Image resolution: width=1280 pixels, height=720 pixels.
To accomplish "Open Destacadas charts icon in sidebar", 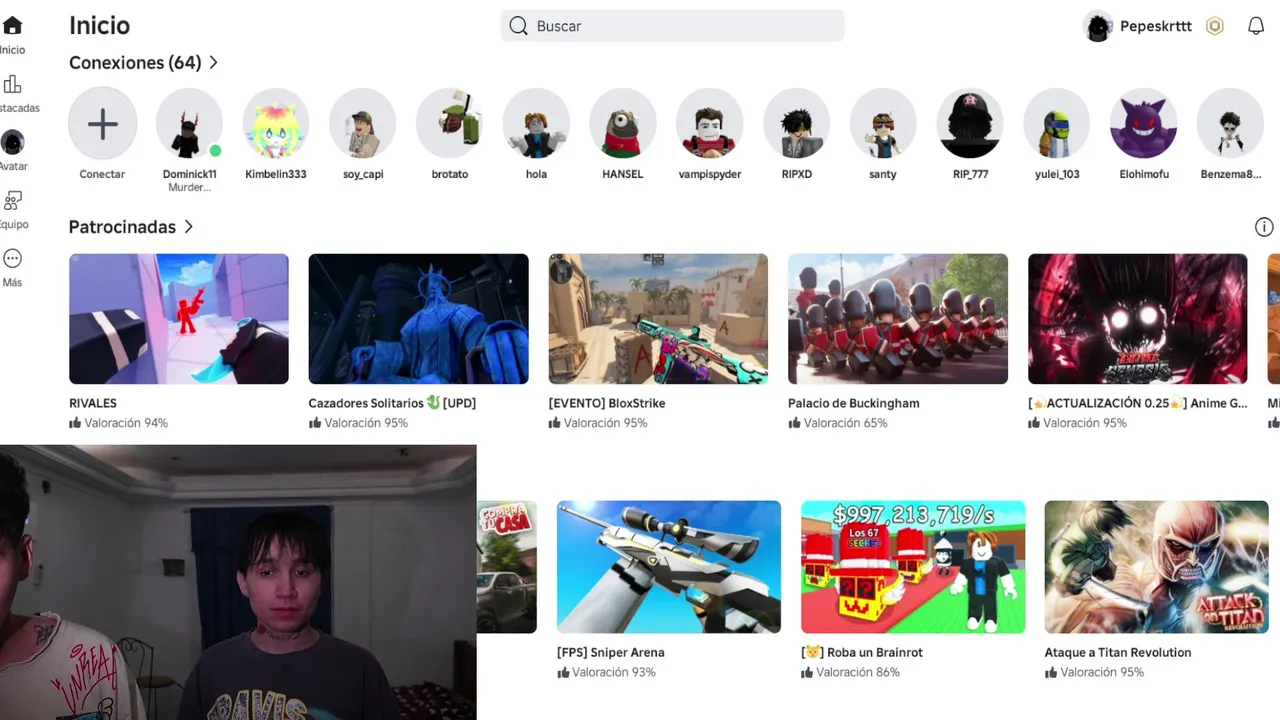I will [x=12, y=84].
